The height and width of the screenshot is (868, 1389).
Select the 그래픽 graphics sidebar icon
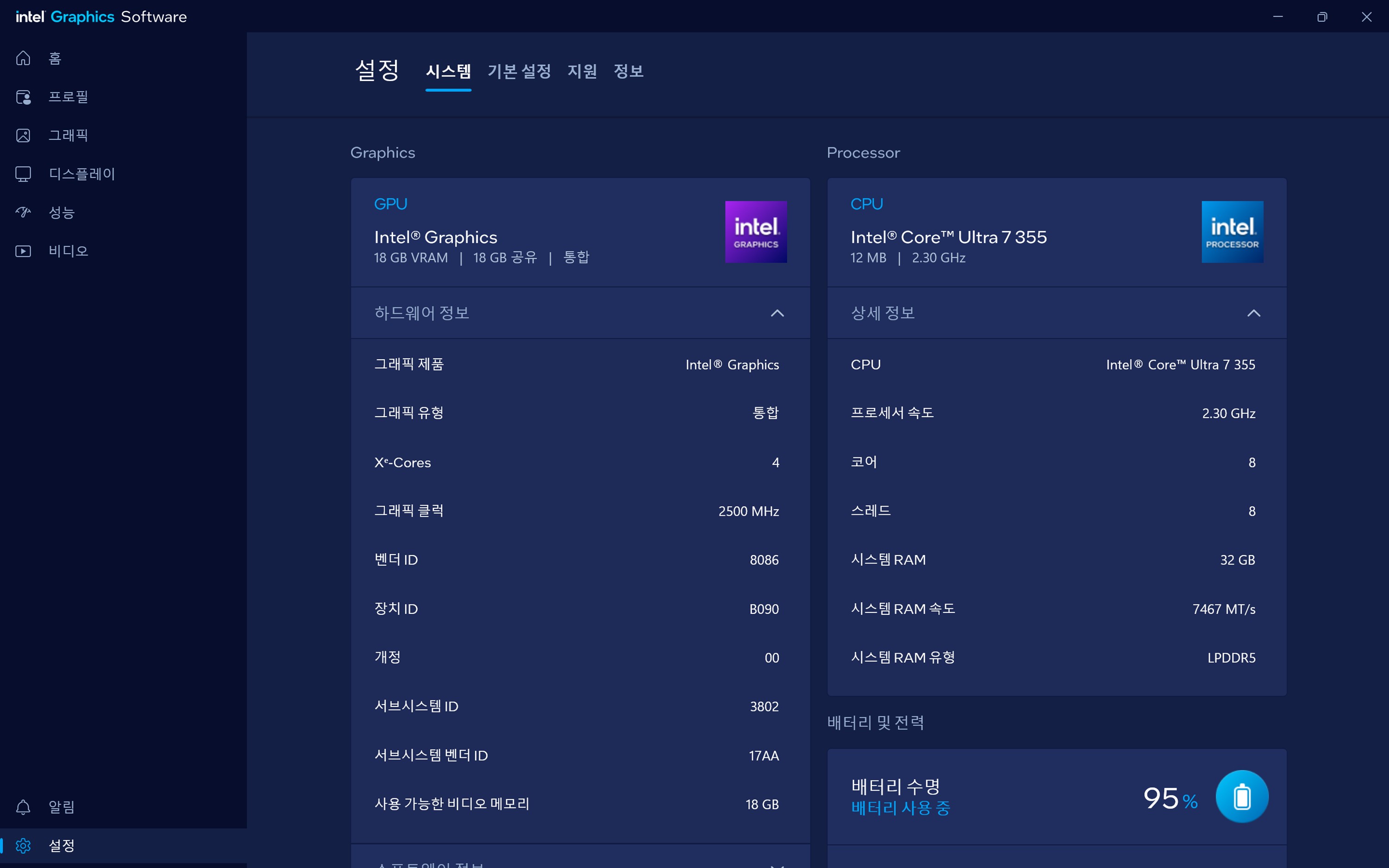pyautogui.click(x=23, y=135)
